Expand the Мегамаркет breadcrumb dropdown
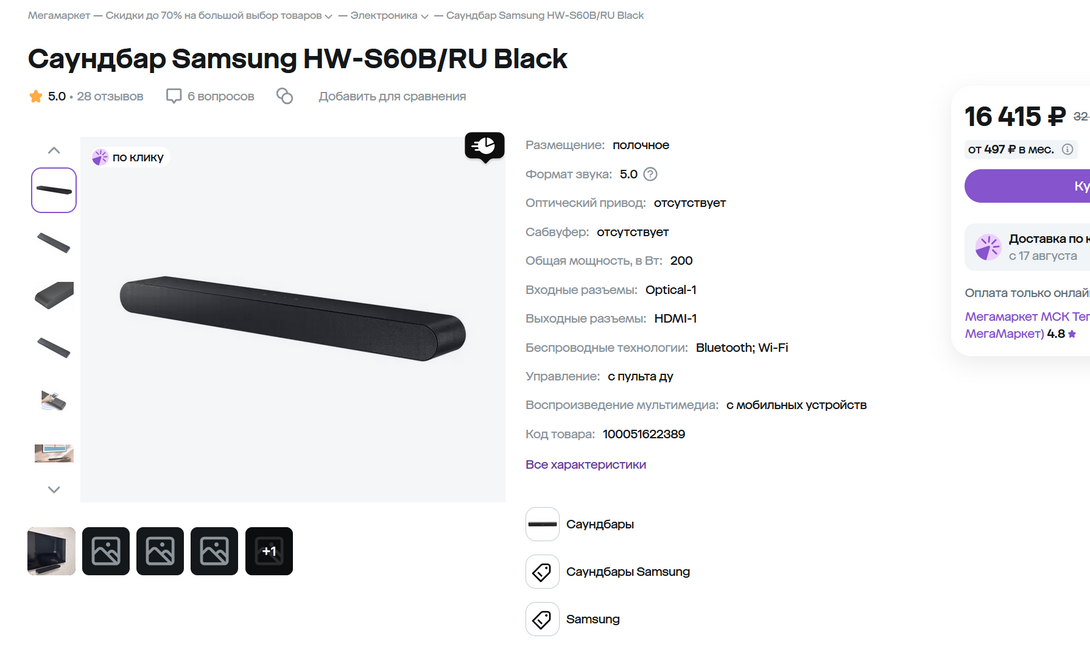Image resolution: width=1090 pixels, height=655 pixels. coord(328,16)
